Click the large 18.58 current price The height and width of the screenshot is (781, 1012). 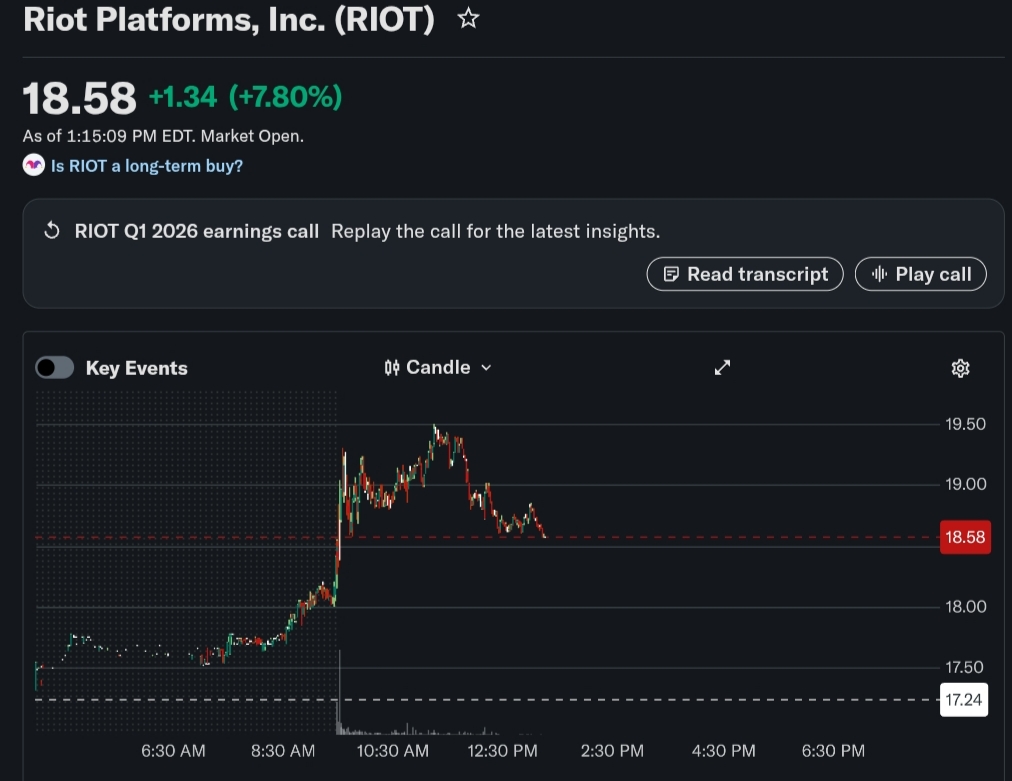[x=79, y=98]
